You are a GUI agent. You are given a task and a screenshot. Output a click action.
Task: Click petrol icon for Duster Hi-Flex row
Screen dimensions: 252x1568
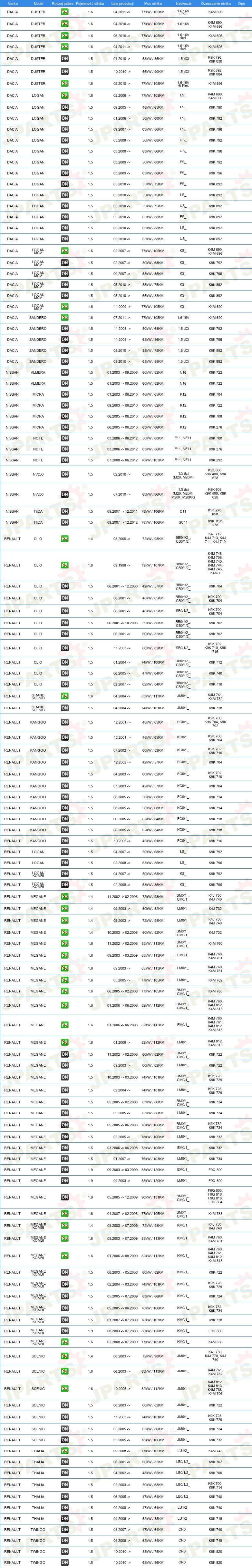pyautogui.click(x=64, y=84)
